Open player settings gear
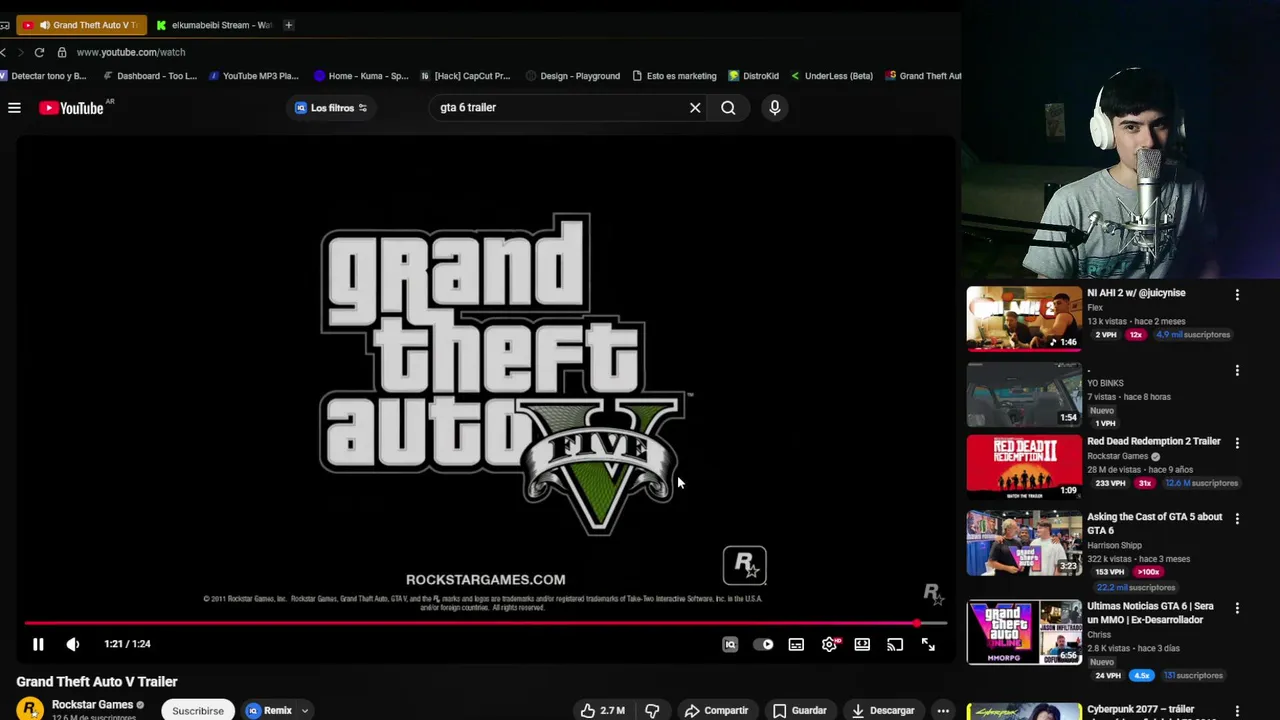Image resolution: width=1280 pixels, height=720 pixels. (829, 645)
